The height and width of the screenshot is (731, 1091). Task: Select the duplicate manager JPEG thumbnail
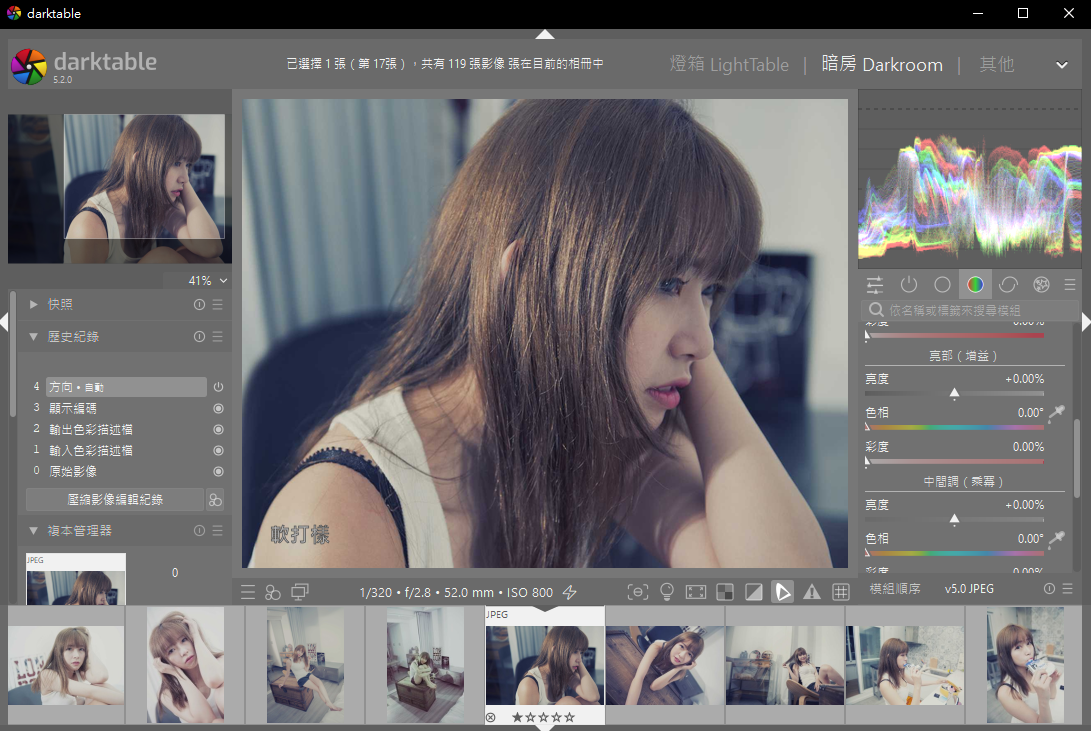coord(76,579)
